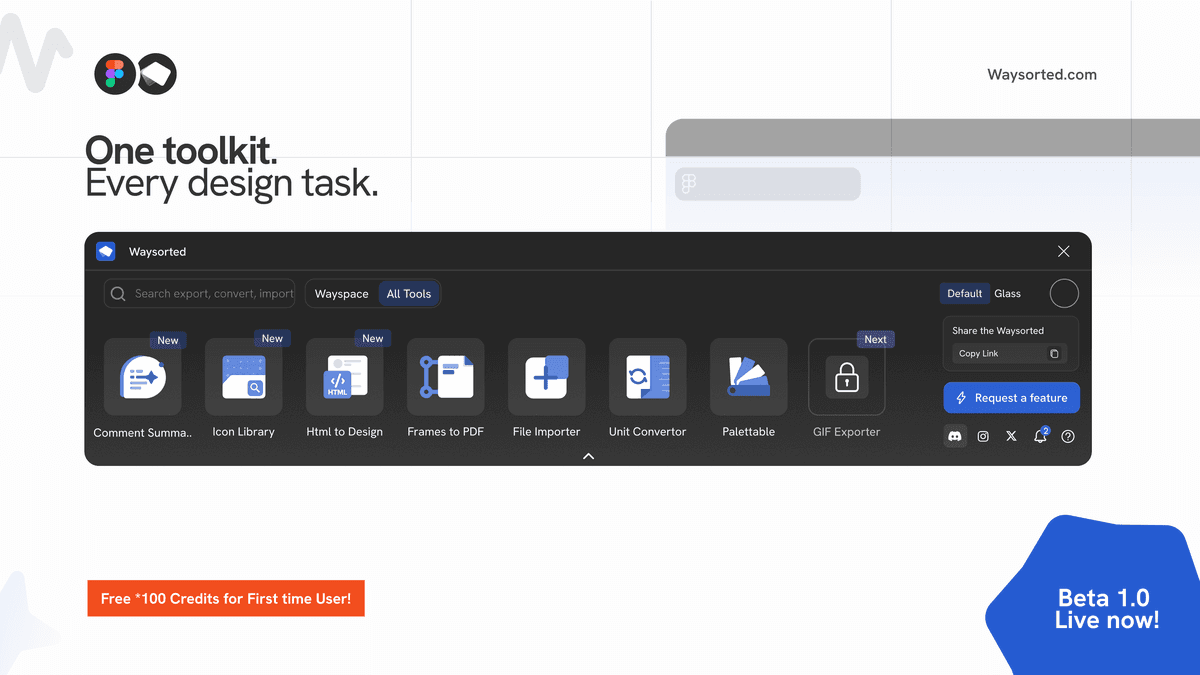Click the Copy Link button
The height and width of the screenshot is (675, 1200).
(1009, 353)
